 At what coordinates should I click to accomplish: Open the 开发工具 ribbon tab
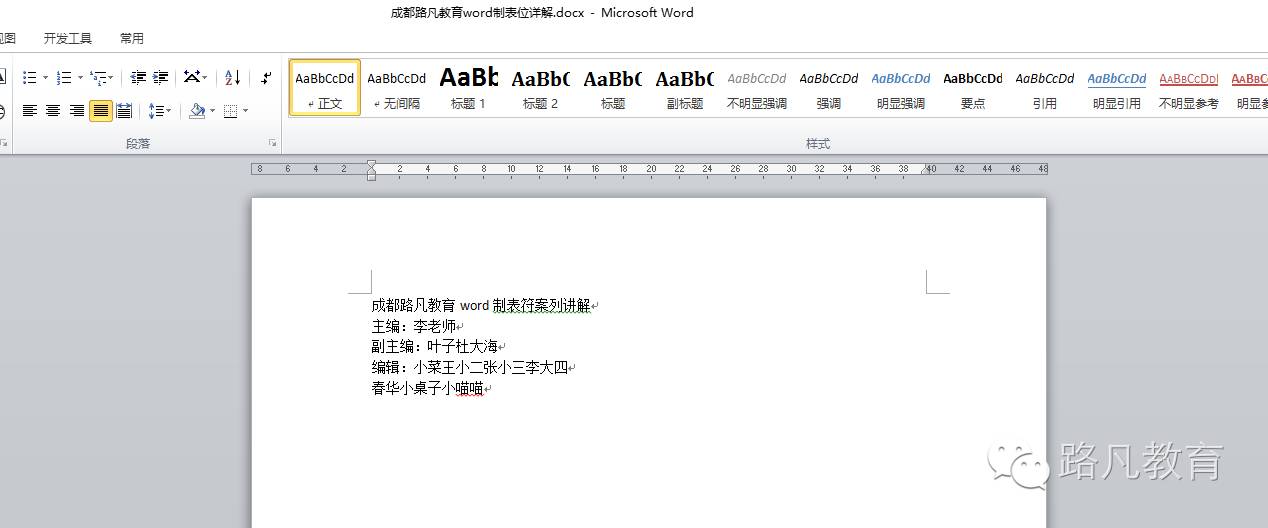pos(68,38)
